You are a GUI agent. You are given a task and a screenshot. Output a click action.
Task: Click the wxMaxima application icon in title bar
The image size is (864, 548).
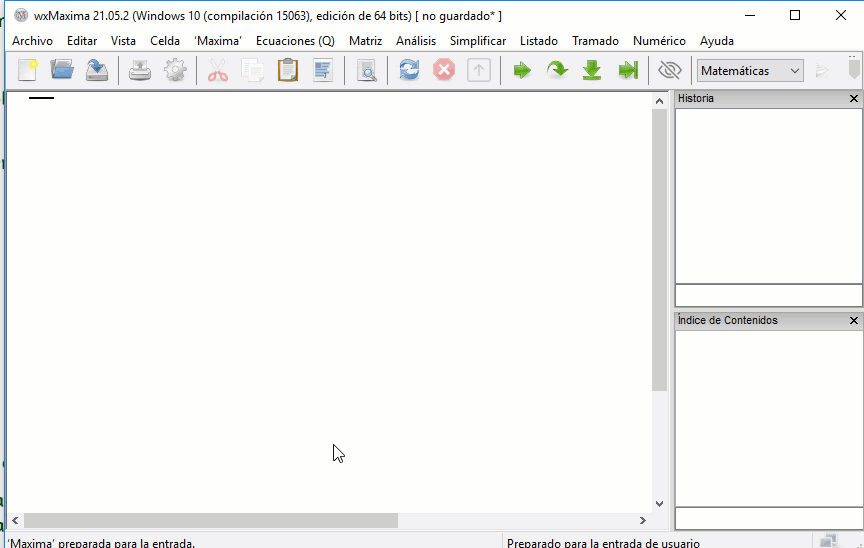click(x=21, y=15)
